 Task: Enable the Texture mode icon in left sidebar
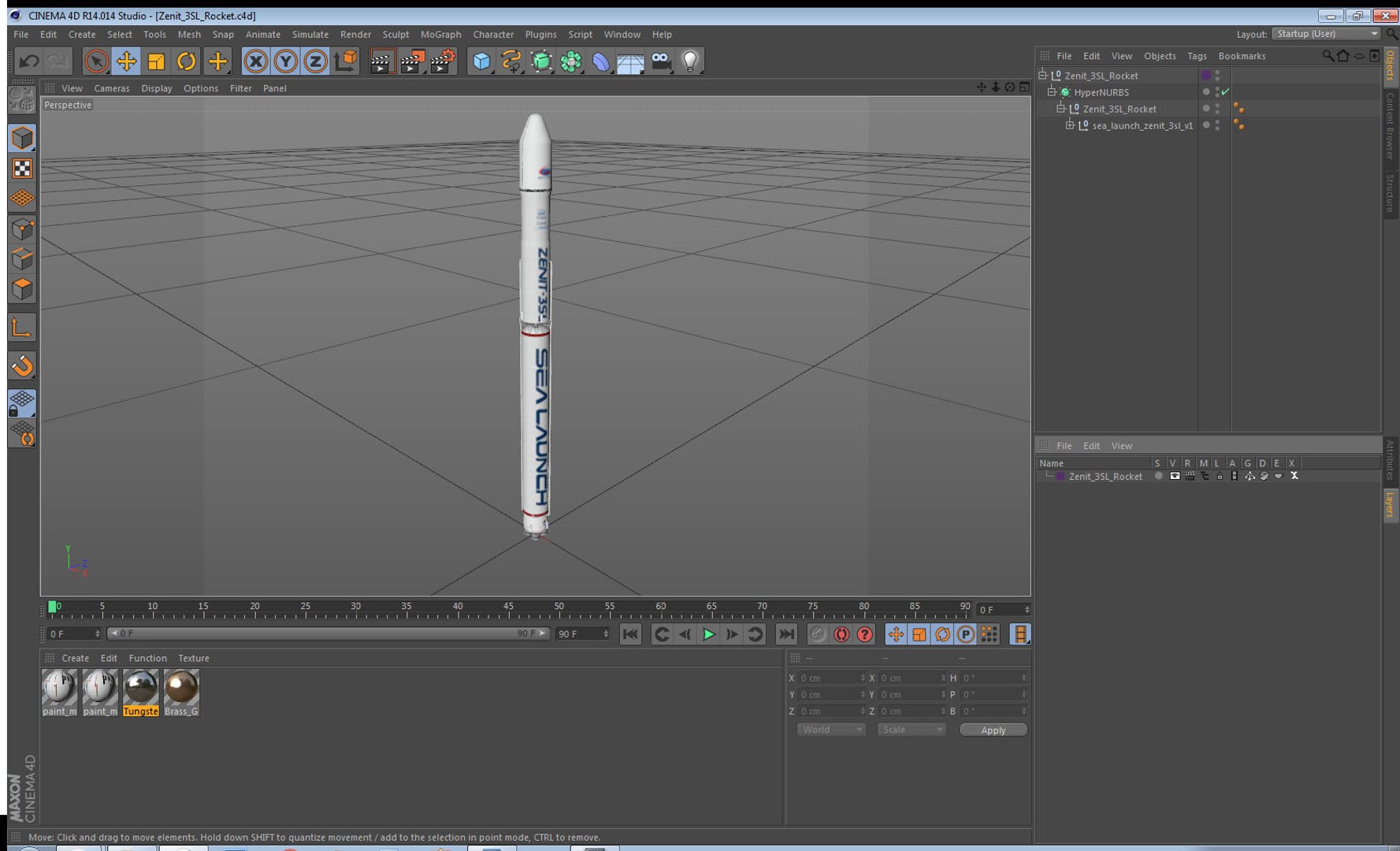click(x=22, y=169)
